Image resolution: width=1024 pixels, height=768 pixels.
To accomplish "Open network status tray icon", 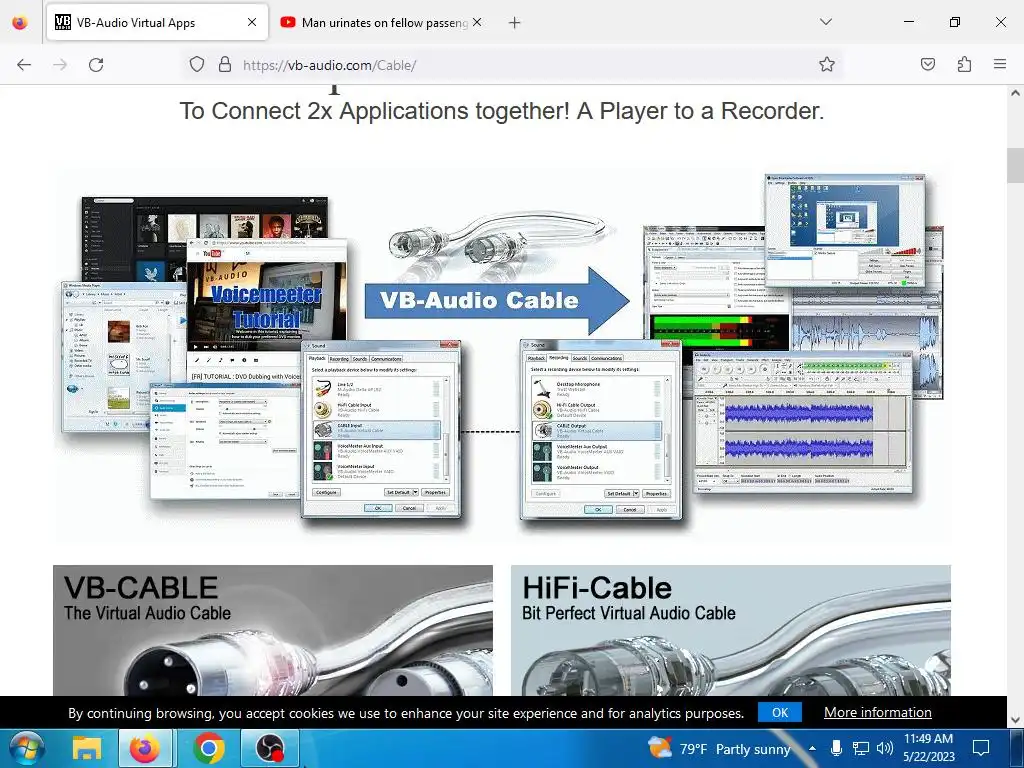I will [x=861, y=748].
